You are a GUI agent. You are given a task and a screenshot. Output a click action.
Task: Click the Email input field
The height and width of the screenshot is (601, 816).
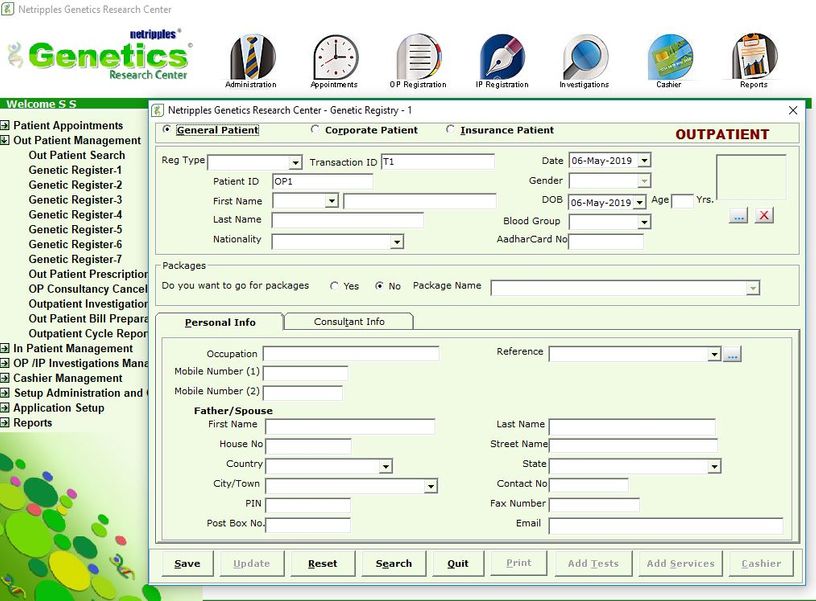tap(666, 526)
